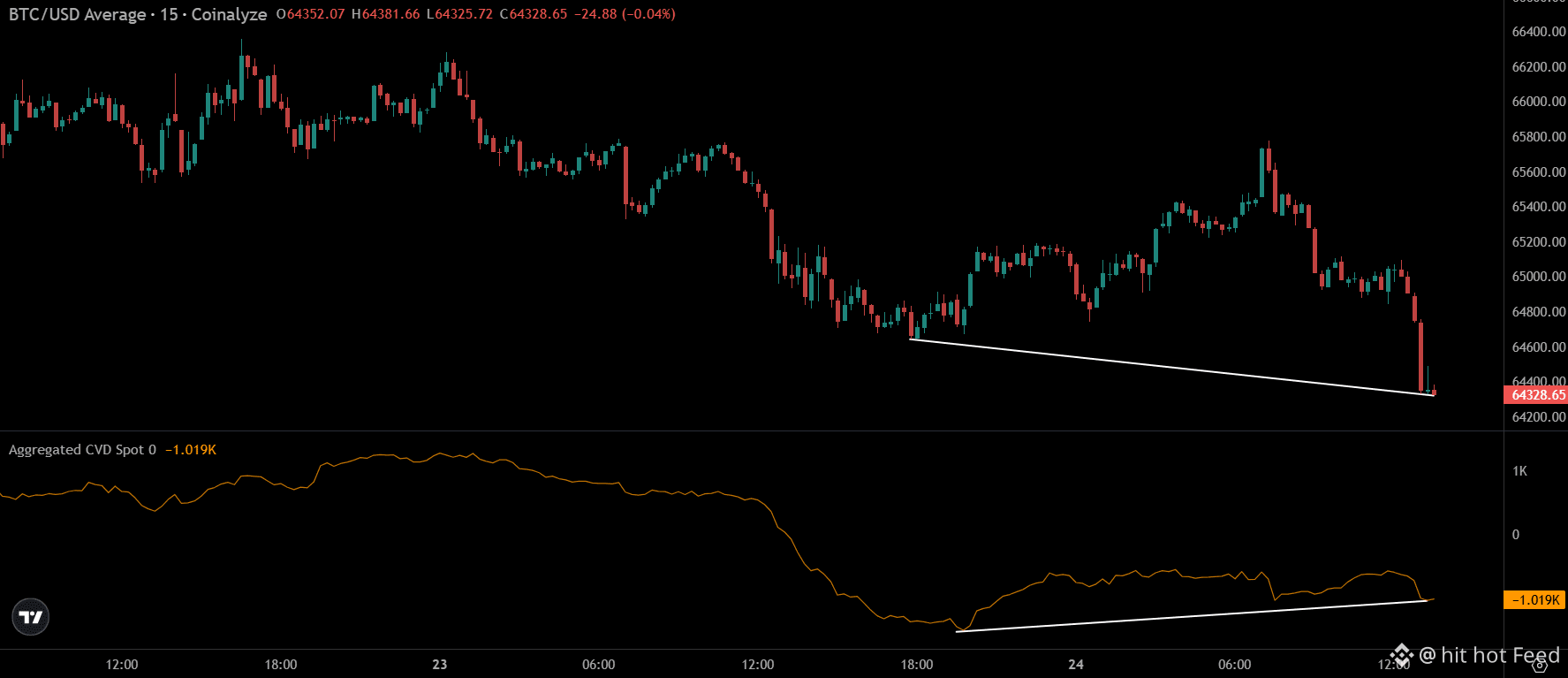1568x678 pixels.
Task: Click the high value H64381.66
Action: click(x=385, y=14)
